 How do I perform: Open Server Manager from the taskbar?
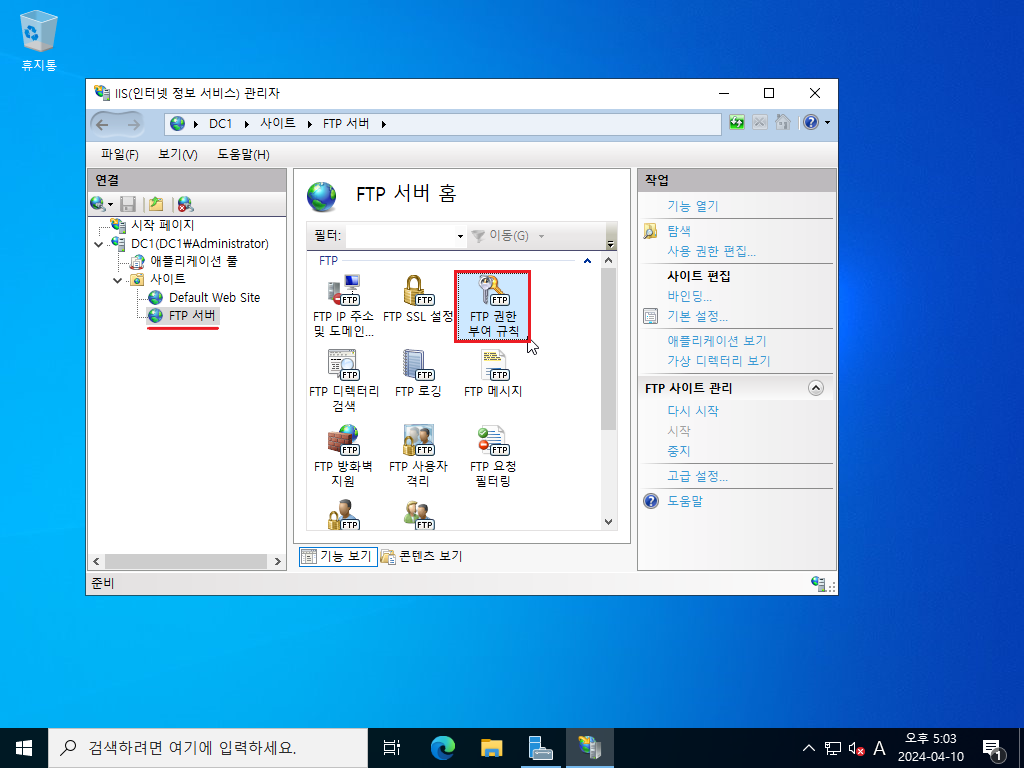pos(541,748)
